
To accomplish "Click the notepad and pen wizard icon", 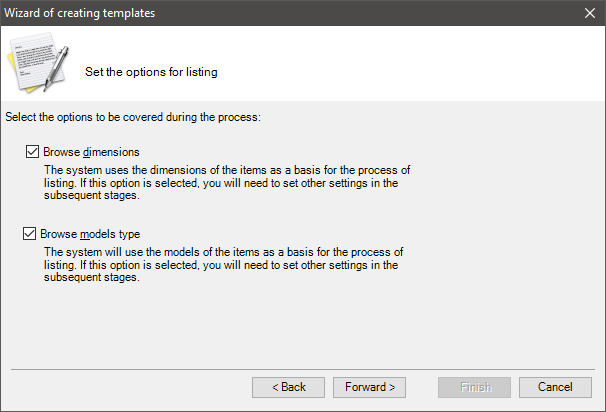I will pos(38,62).
